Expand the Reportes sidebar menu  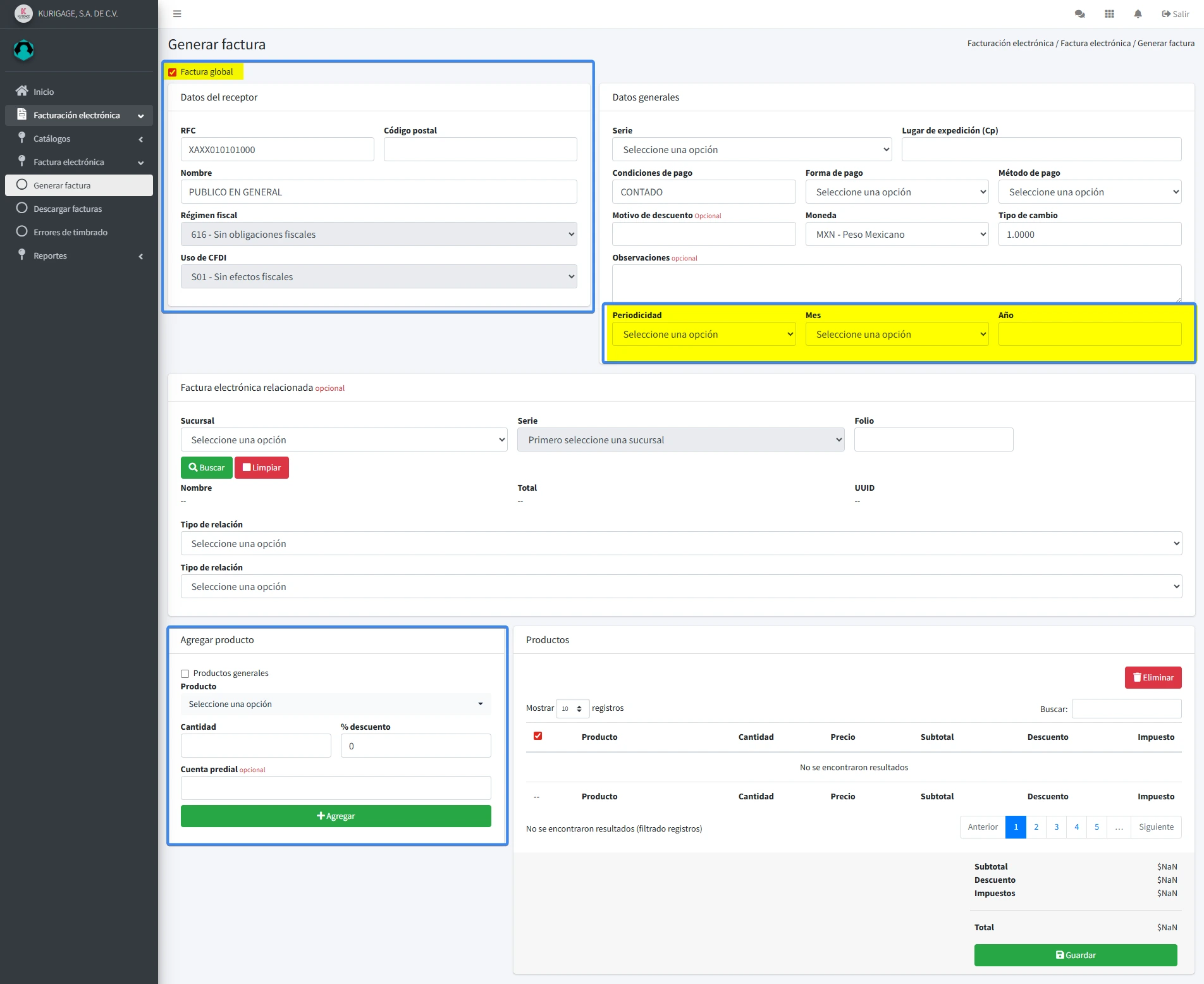click(51, 255)
